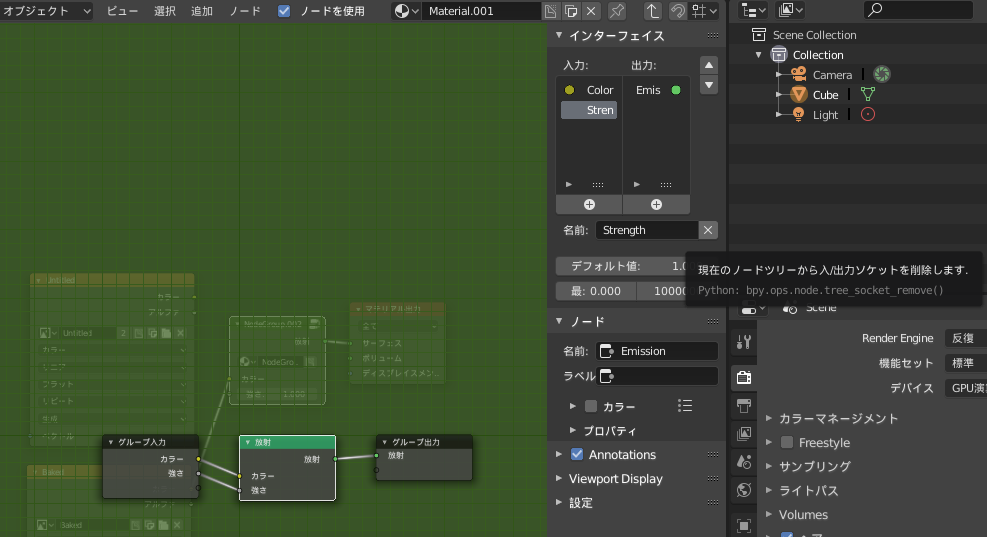Open the snap node element dropdown
The height and width of the screenshot is (537, 987).
[704, 11]
